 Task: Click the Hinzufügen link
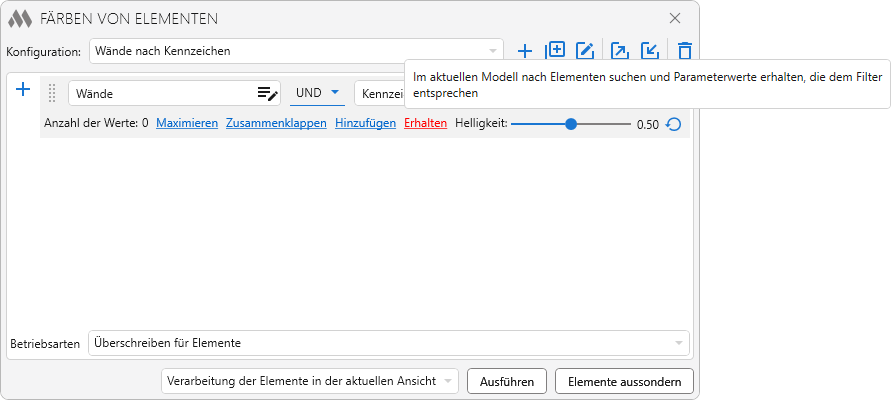[365, 124]
